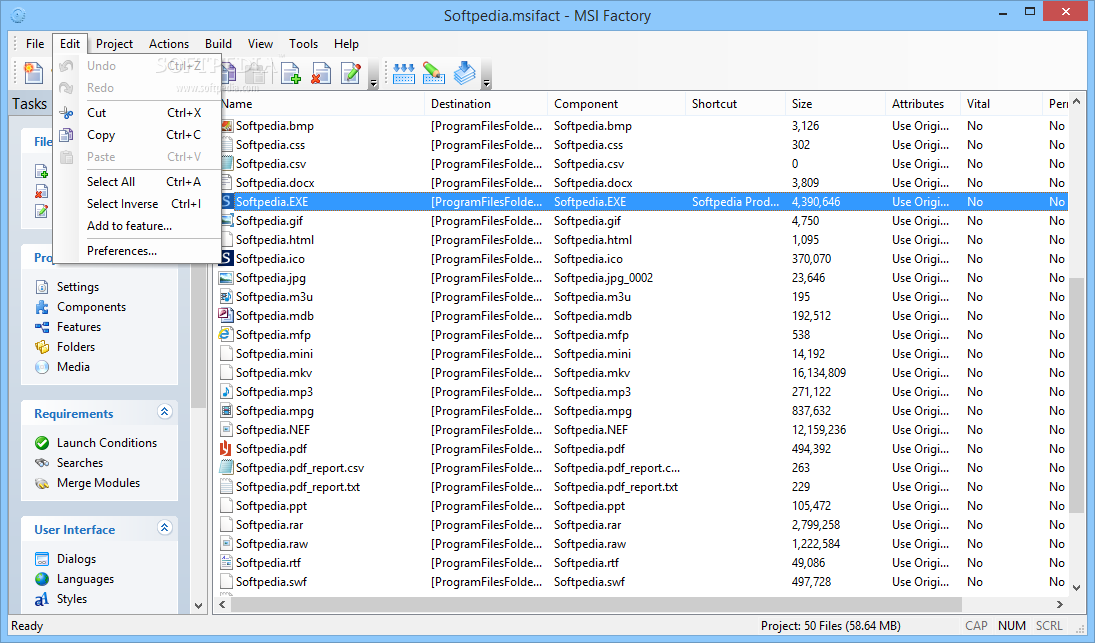The image size is (1095, 643).
Task: Open the Tools menu
Action: 304,43
